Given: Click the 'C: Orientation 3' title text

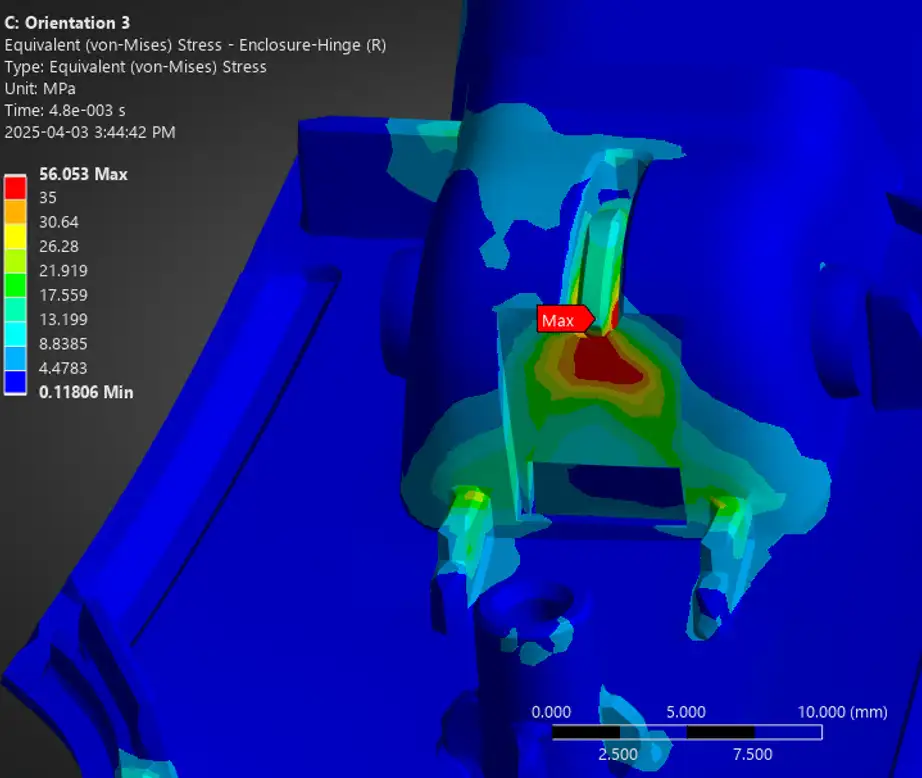Looking at the screenshot, I should pos(67,23).
